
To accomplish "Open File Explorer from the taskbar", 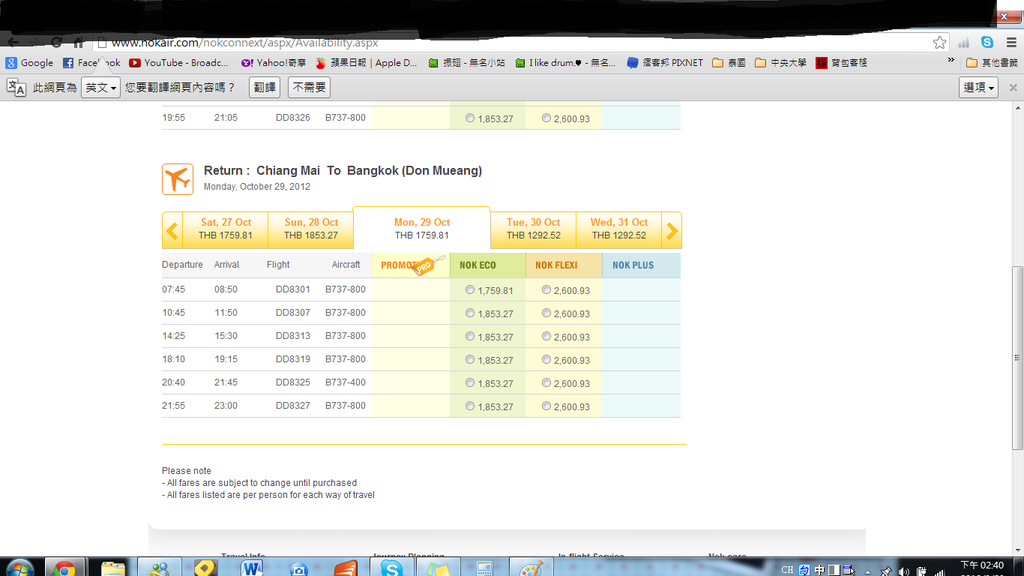I will [x=112, y=568].
